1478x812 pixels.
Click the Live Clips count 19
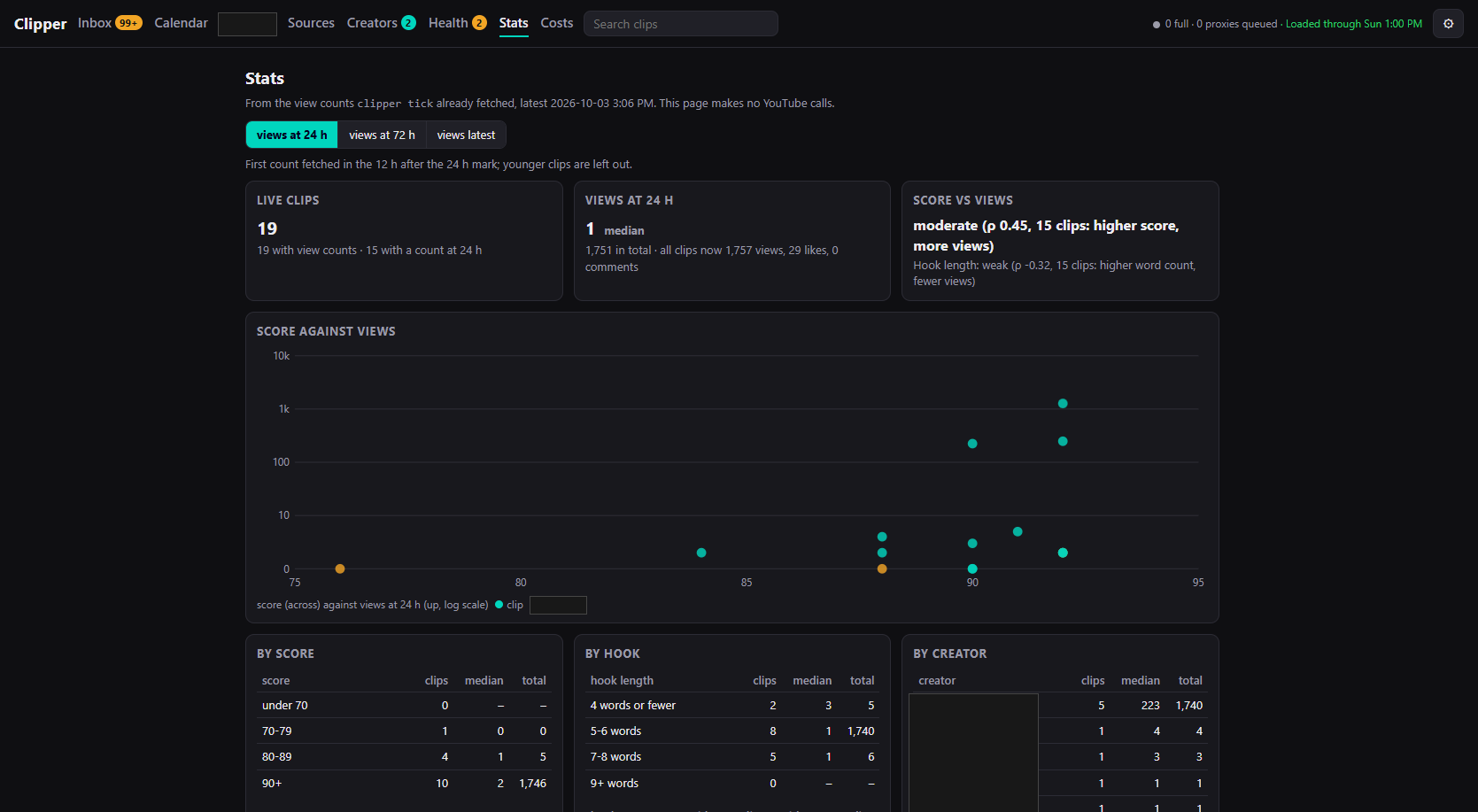(x=267, y=228)
